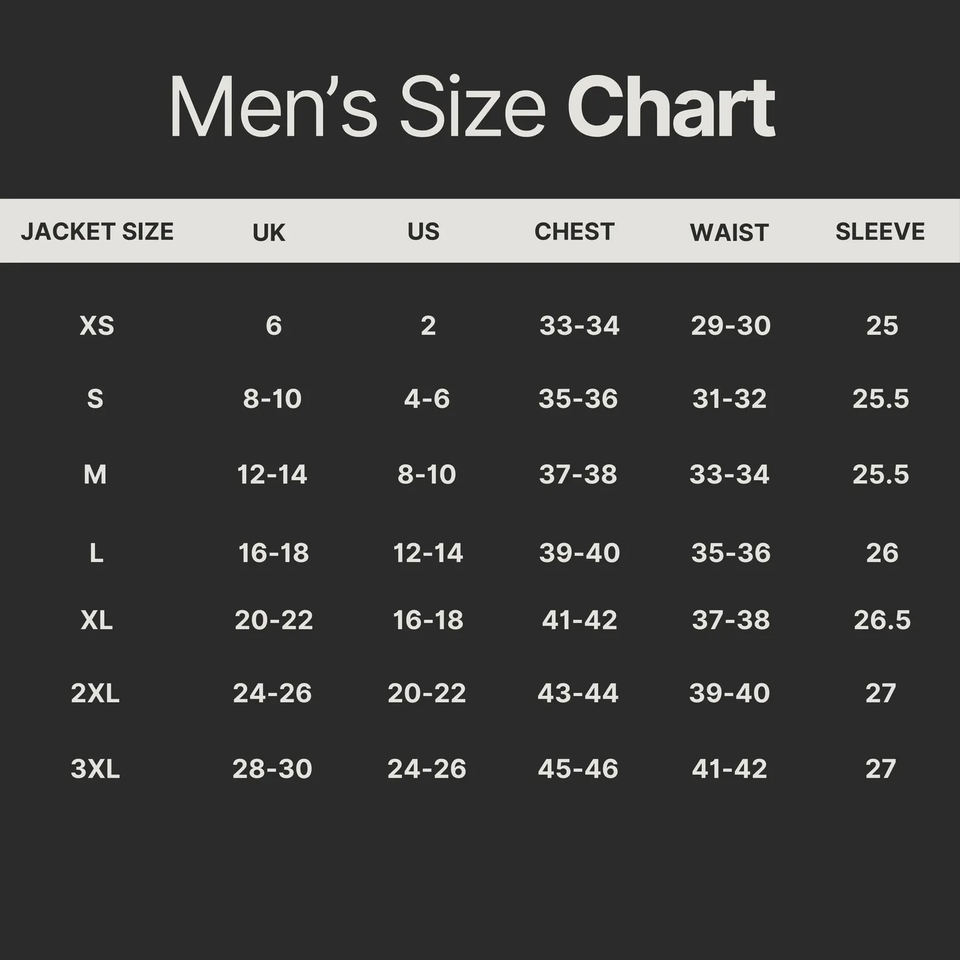960x960 pixels.
Task: Select waist value 29-30 in XS row
Action: pyautogui.click(x=730, y=326)
